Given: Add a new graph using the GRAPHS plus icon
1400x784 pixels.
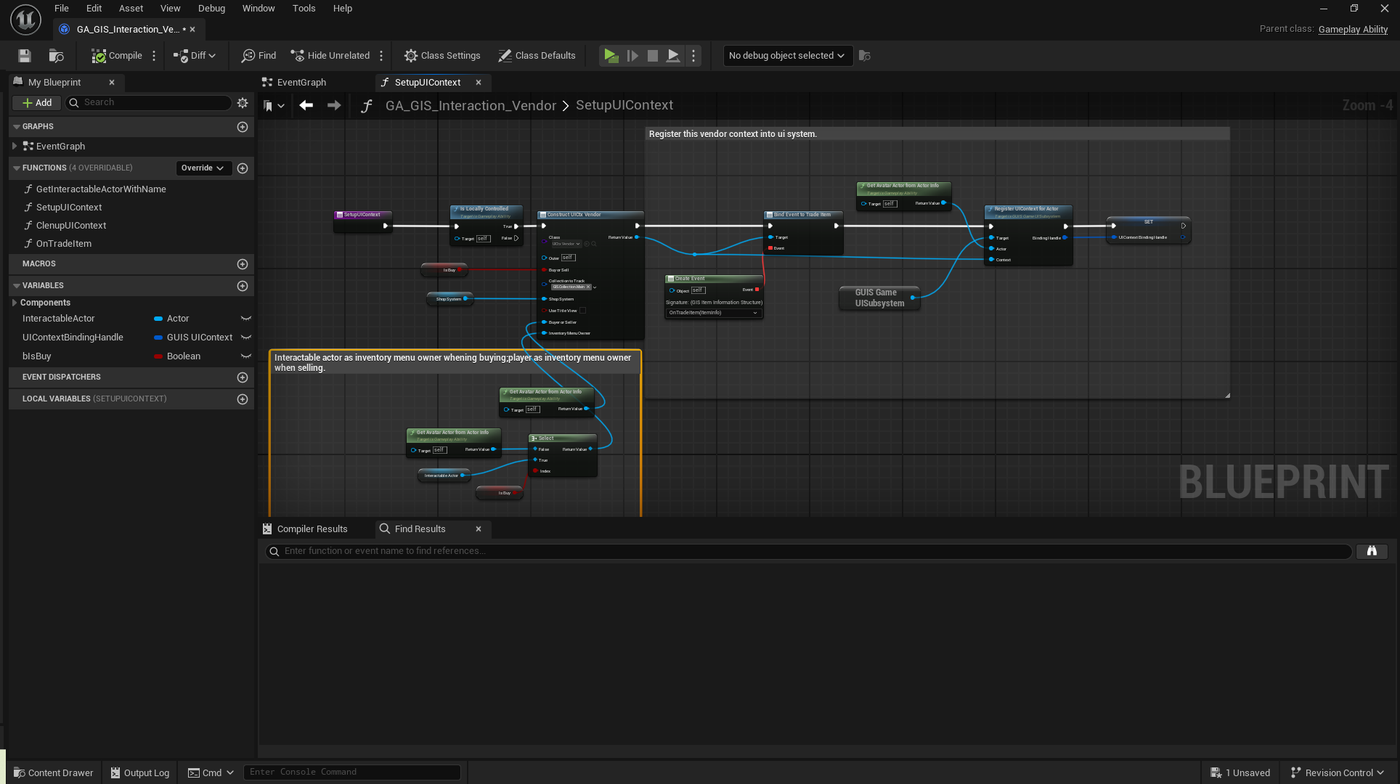Looking at the screenshot, I should 242,127.
